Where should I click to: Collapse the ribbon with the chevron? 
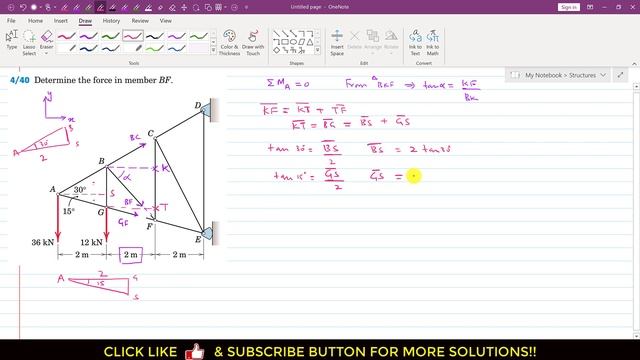click(x=634, y=64)
